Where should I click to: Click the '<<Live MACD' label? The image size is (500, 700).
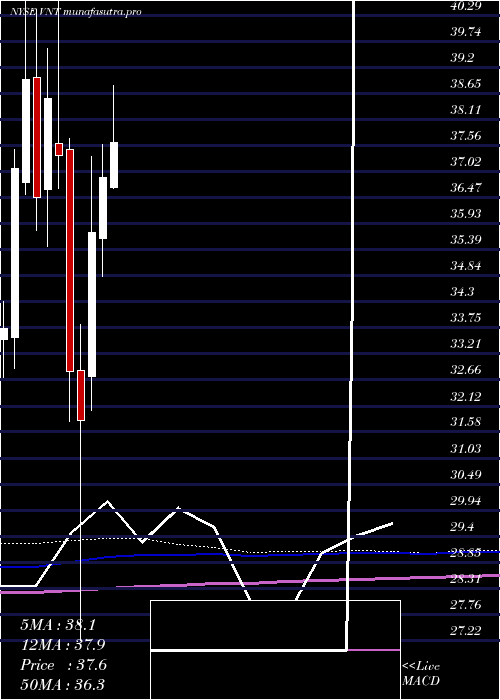(421, 673)
